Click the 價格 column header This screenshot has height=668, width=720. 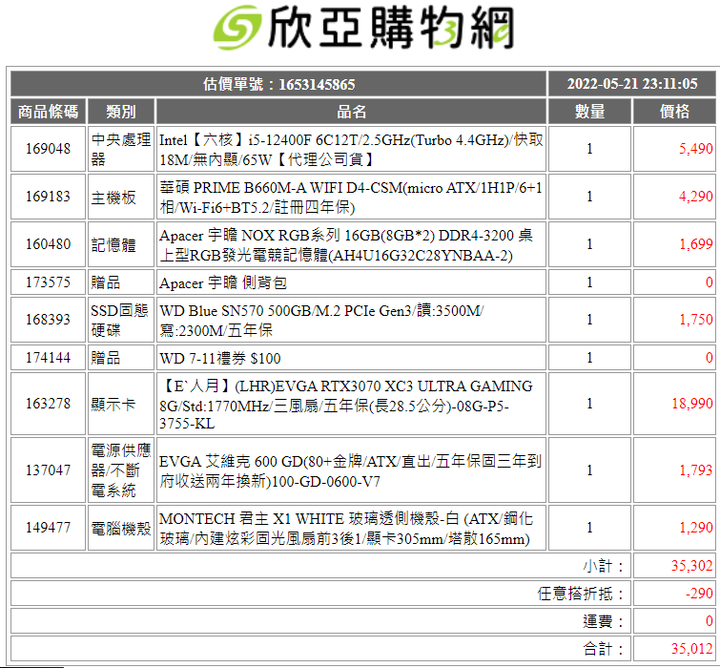[674, 112]
